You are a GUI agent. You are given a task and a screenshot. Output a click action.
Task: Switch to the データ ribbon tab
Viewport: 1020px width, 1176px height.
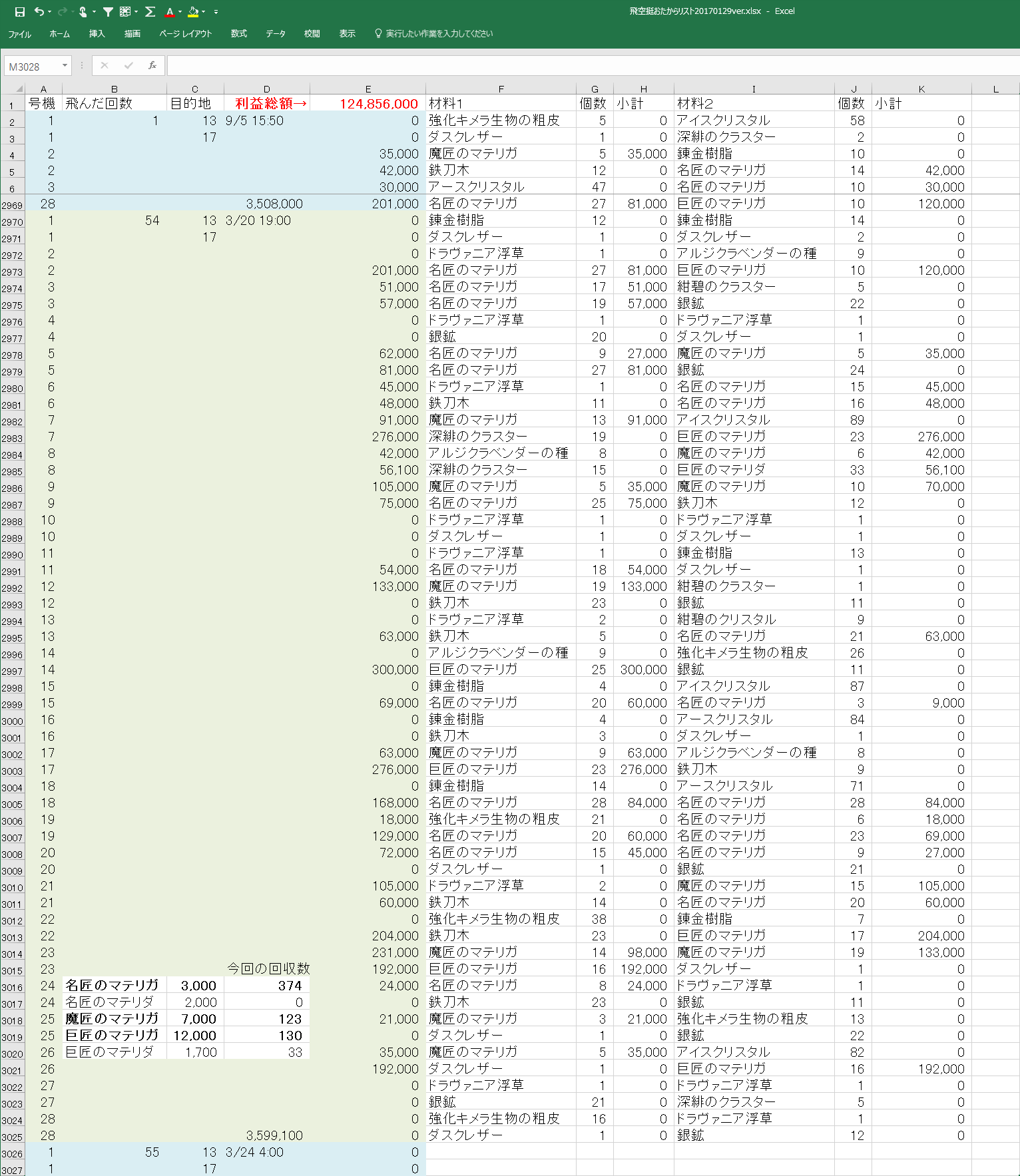(276, 34)
